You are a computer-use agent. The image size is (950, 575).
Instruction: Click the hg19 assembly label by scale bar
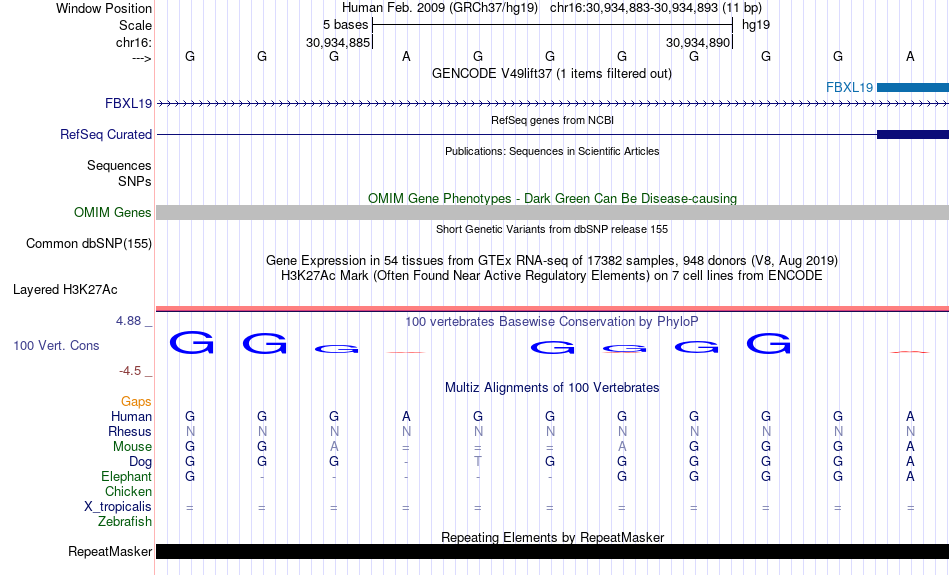click(x=756, y=25)
